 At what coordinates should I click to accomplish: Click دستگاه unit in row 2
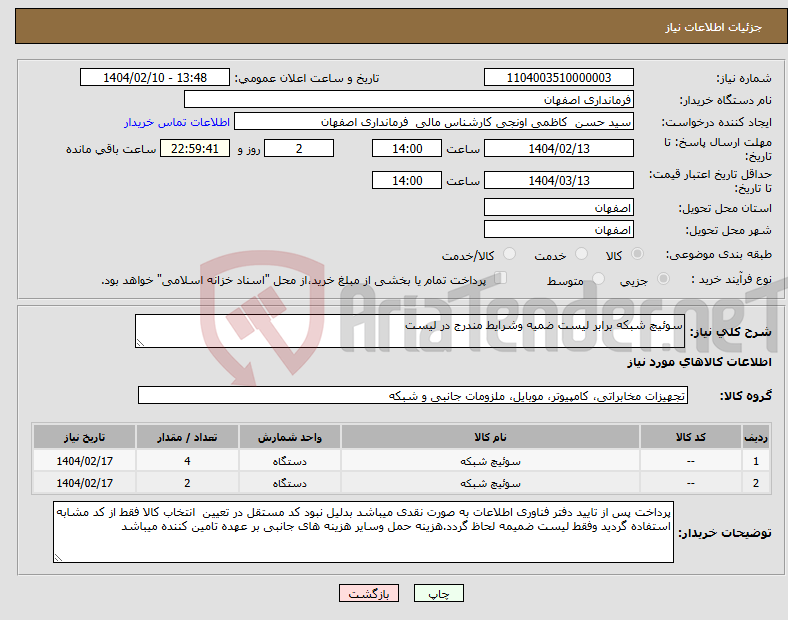click(289, 483)
